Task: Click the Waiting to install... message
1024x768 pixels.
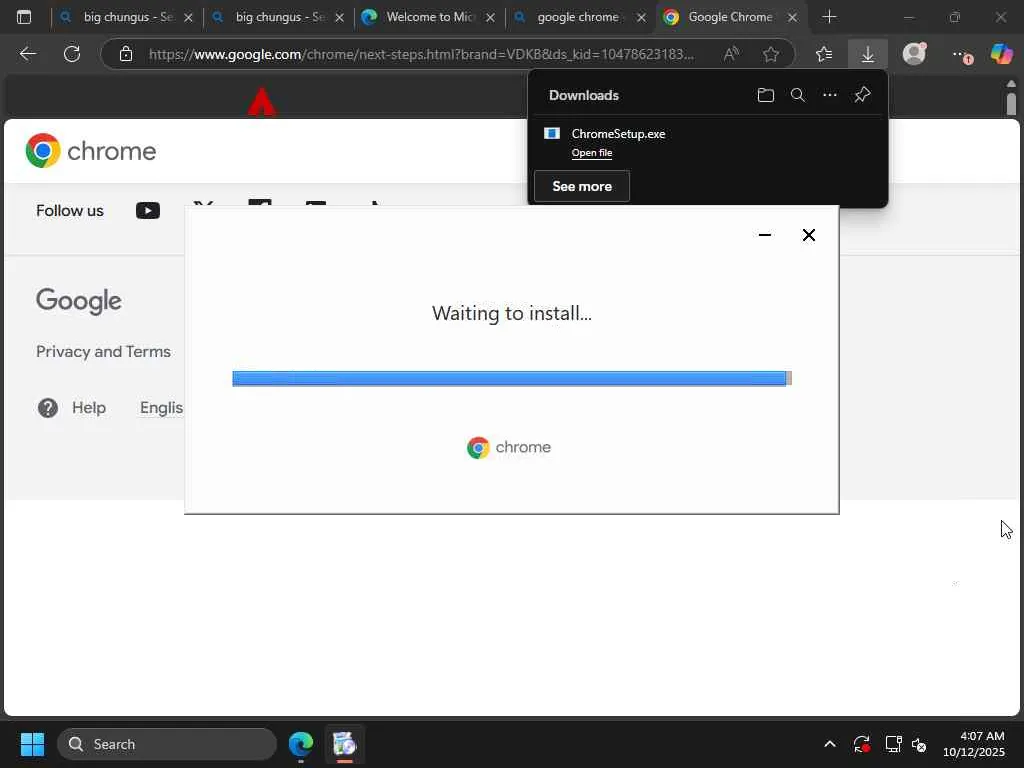Action: (512, 313)
